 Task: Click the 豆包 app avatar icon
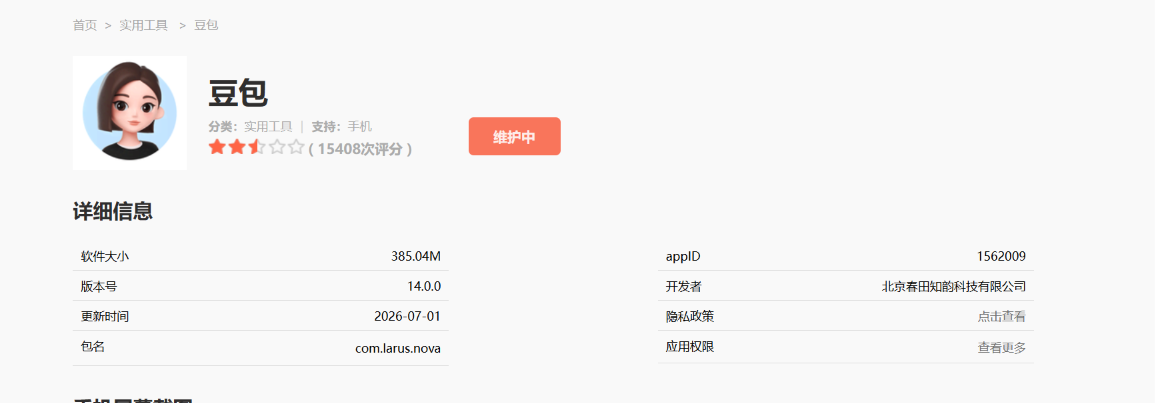click(x=130, y=113)
